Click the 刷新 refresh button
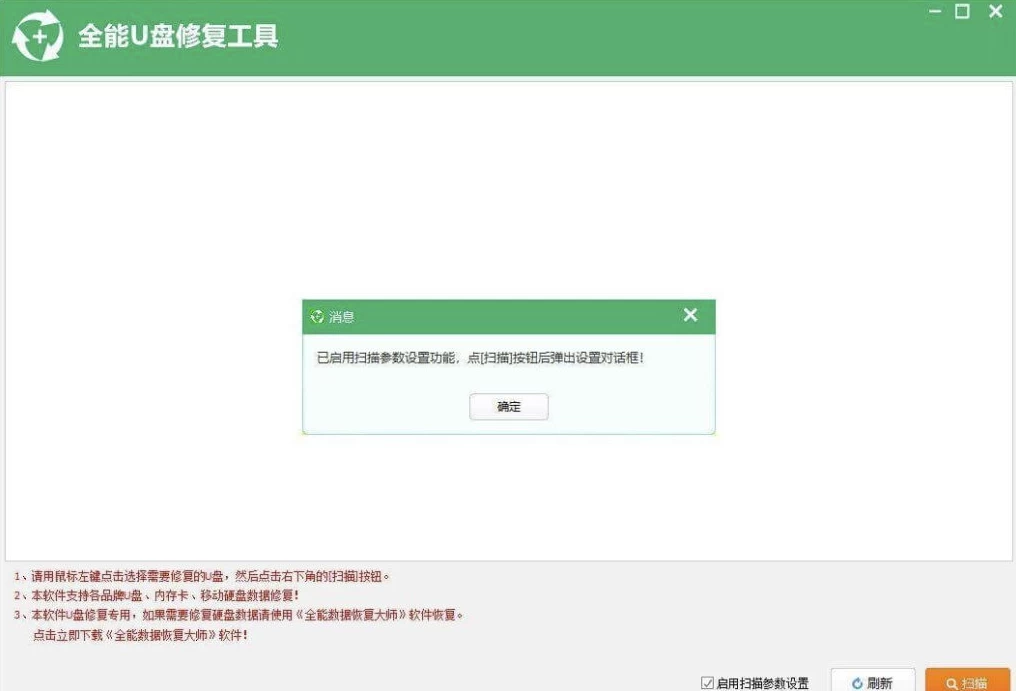The image size is (1016, 691). click(873, 678)
